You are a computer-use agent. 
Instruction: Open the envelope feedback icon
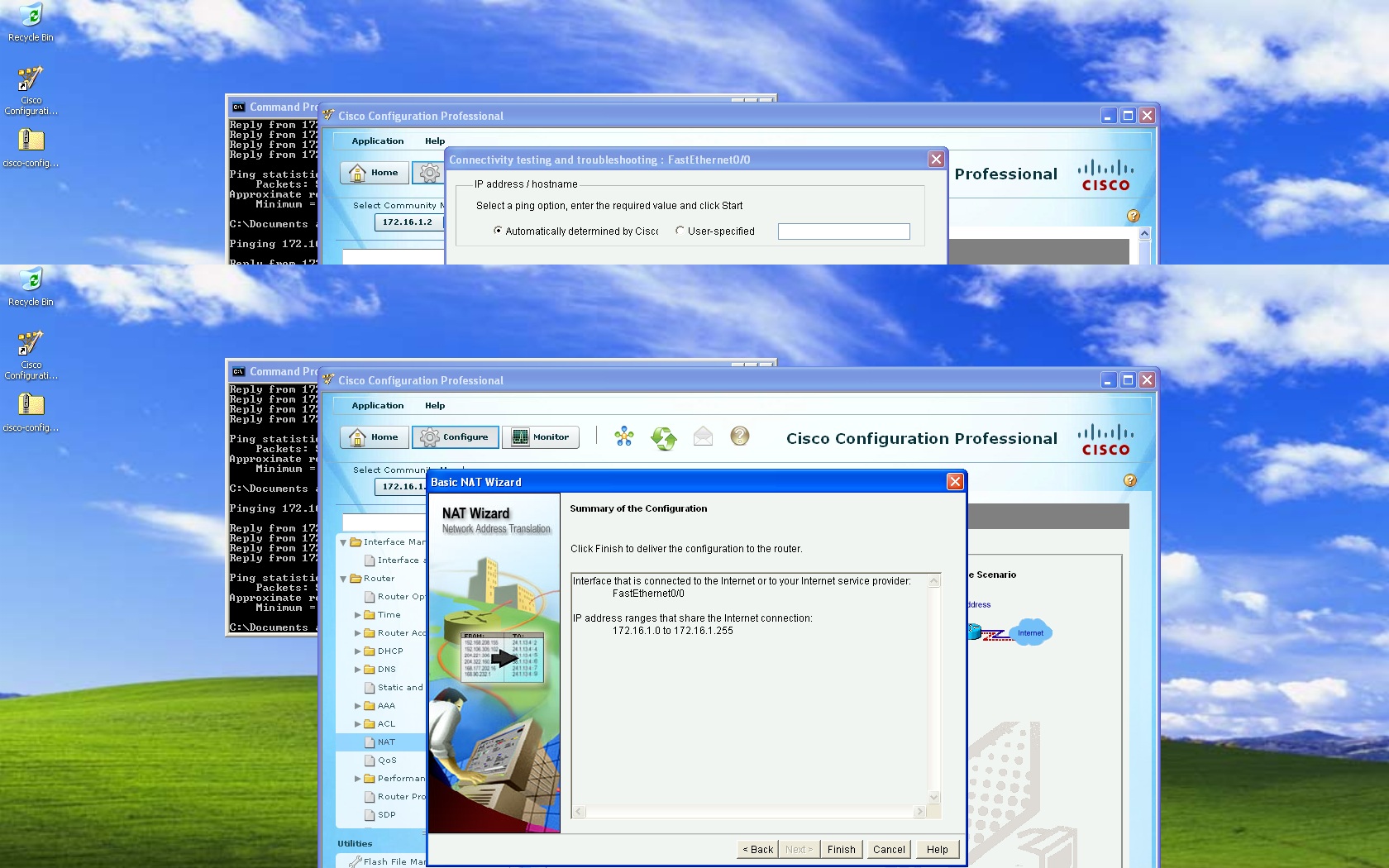(x=703, y=436)
